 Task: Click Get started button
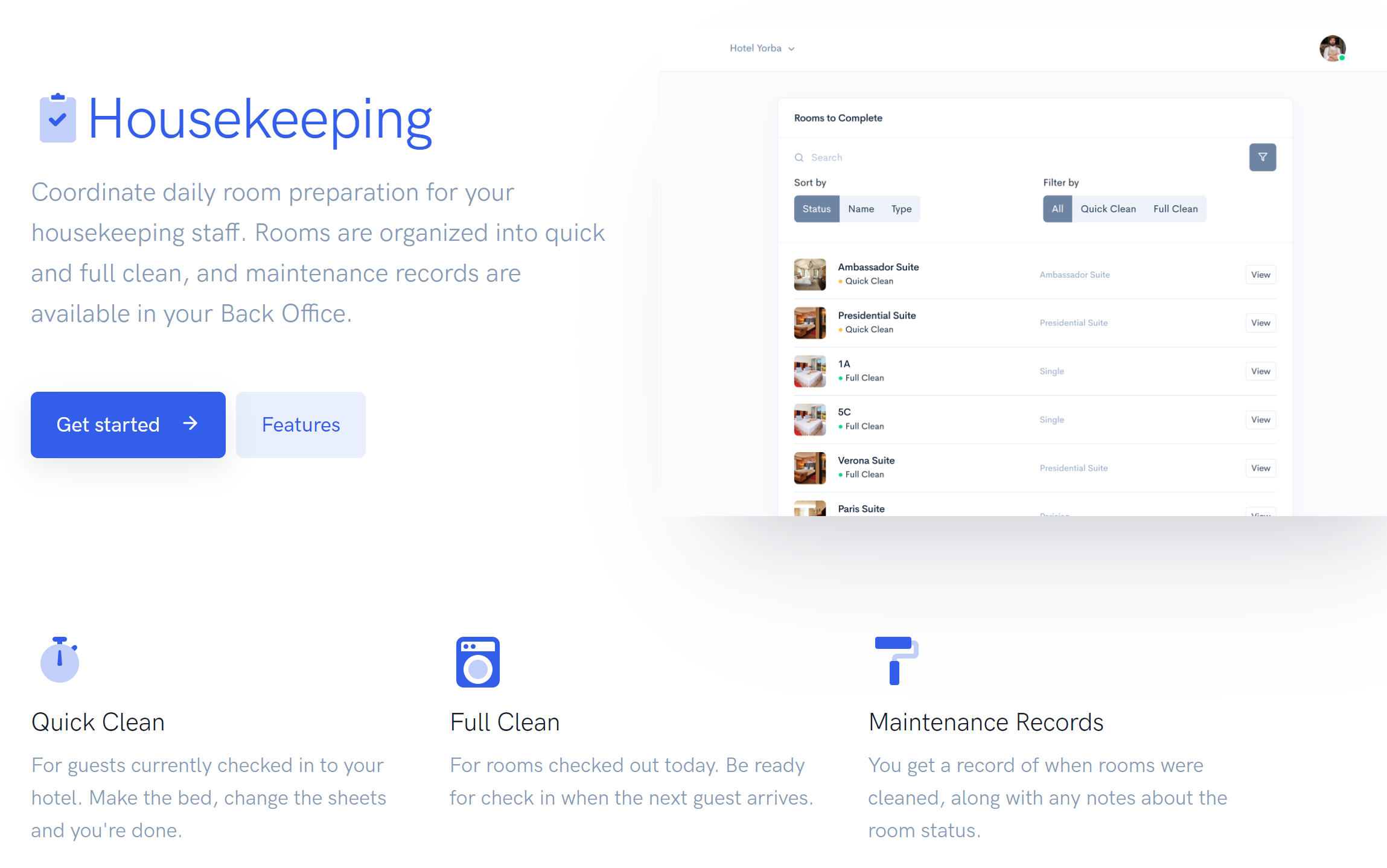click(127, 425)
